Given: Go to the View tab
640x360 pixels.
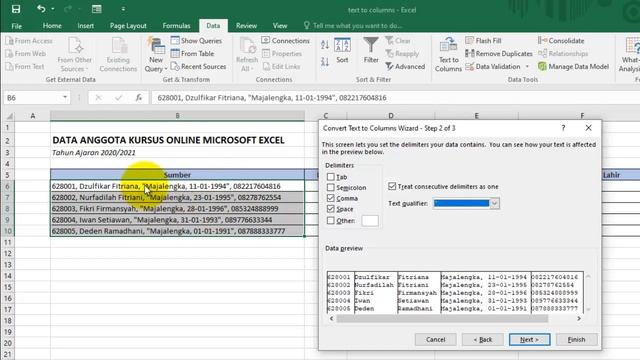Looking at the screenshot, I should (x=280, y=26).
